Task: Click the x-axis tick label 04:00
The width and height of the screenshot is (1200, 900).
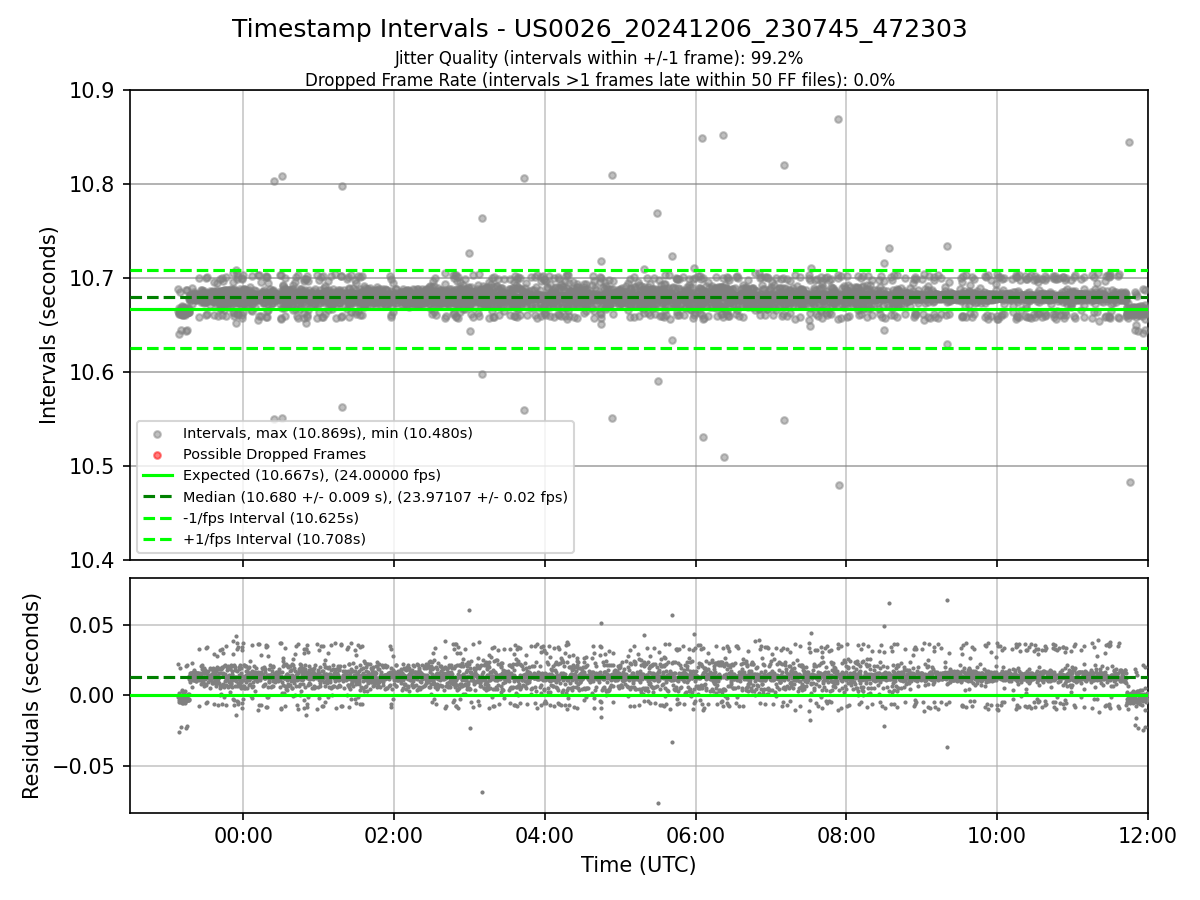Action: 545,835
